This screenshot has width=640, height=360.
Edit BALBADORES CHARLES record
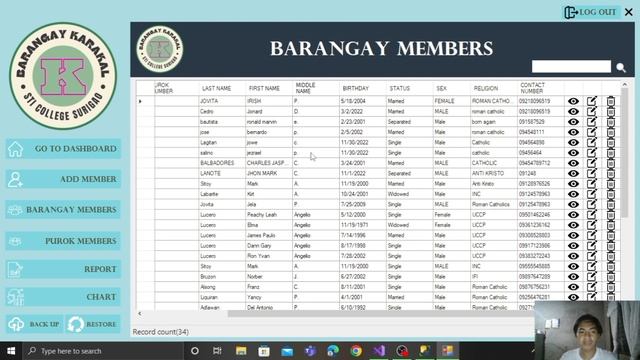(x=592, y=163)
